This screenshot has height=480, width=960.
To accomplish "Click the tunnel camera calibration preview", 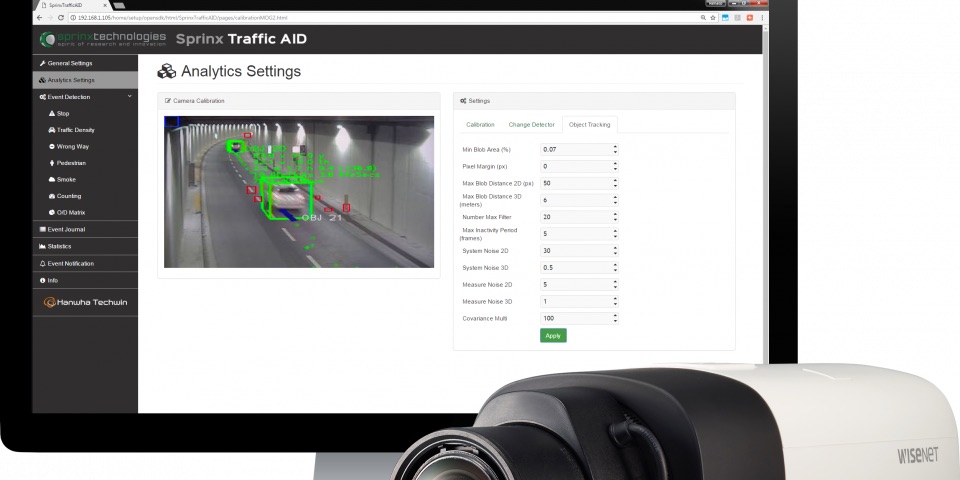I will [299, 192].
